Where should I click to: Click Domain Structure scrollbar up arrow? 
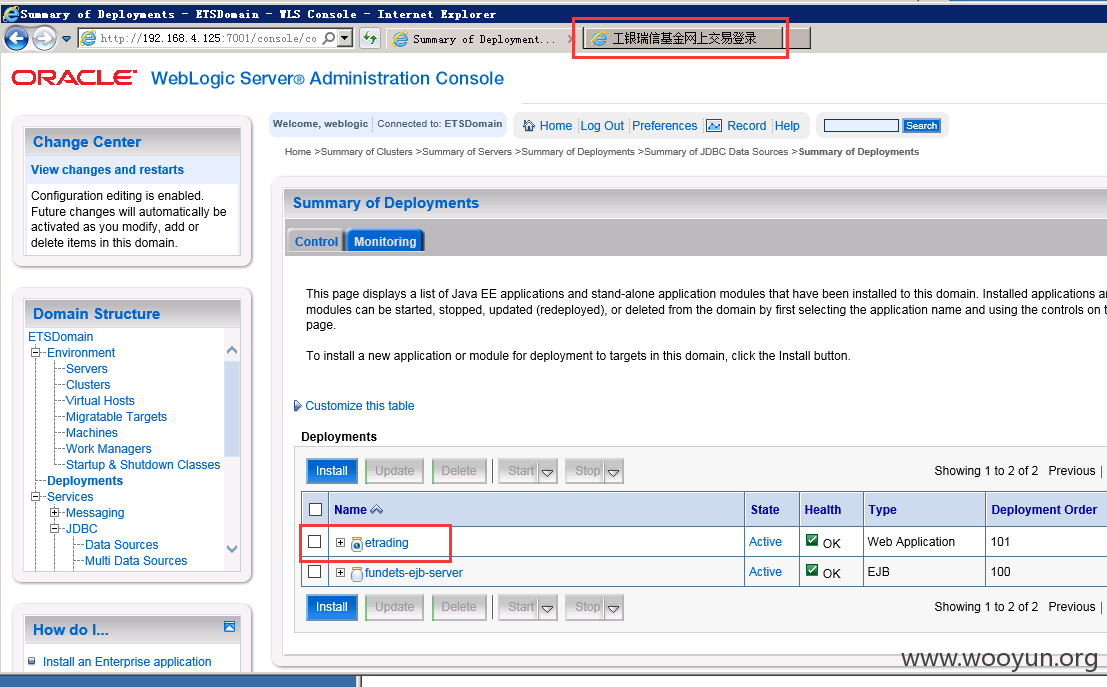pyautogui.click(x=232, y=350)
